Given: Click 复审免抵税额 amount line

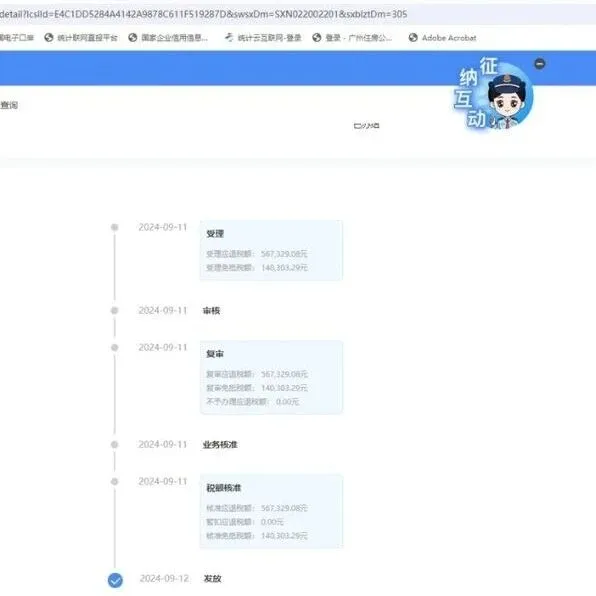Looking at the screenshot, I should pos(257,388).
